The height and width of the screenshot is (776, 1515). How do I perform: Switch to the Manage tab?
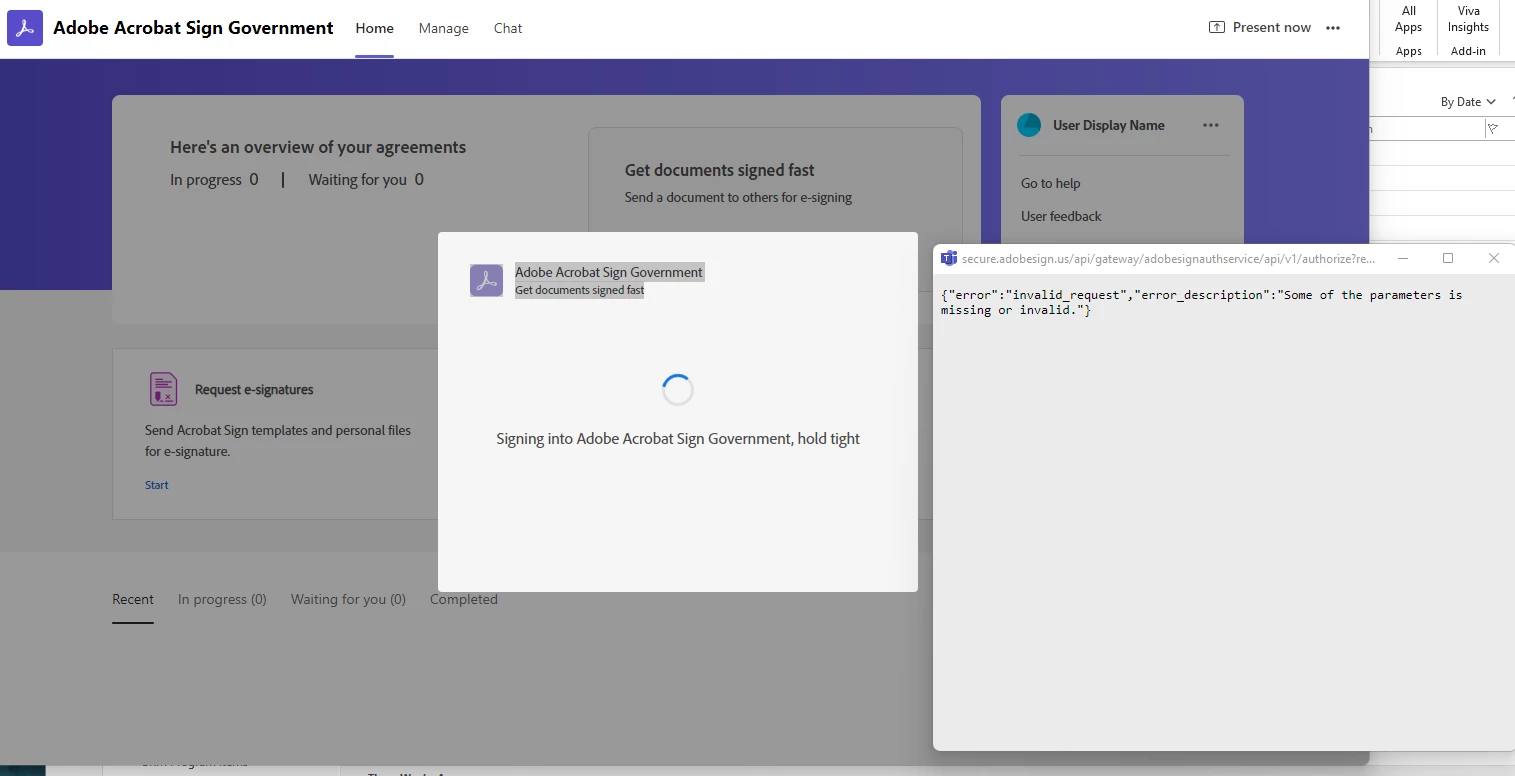[x=444, y=28]
